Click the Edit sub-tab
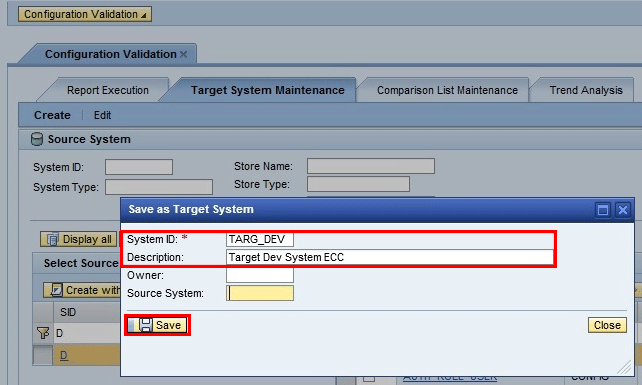The height and width of the screenshot is (385, 642). [x=102, y=115]
